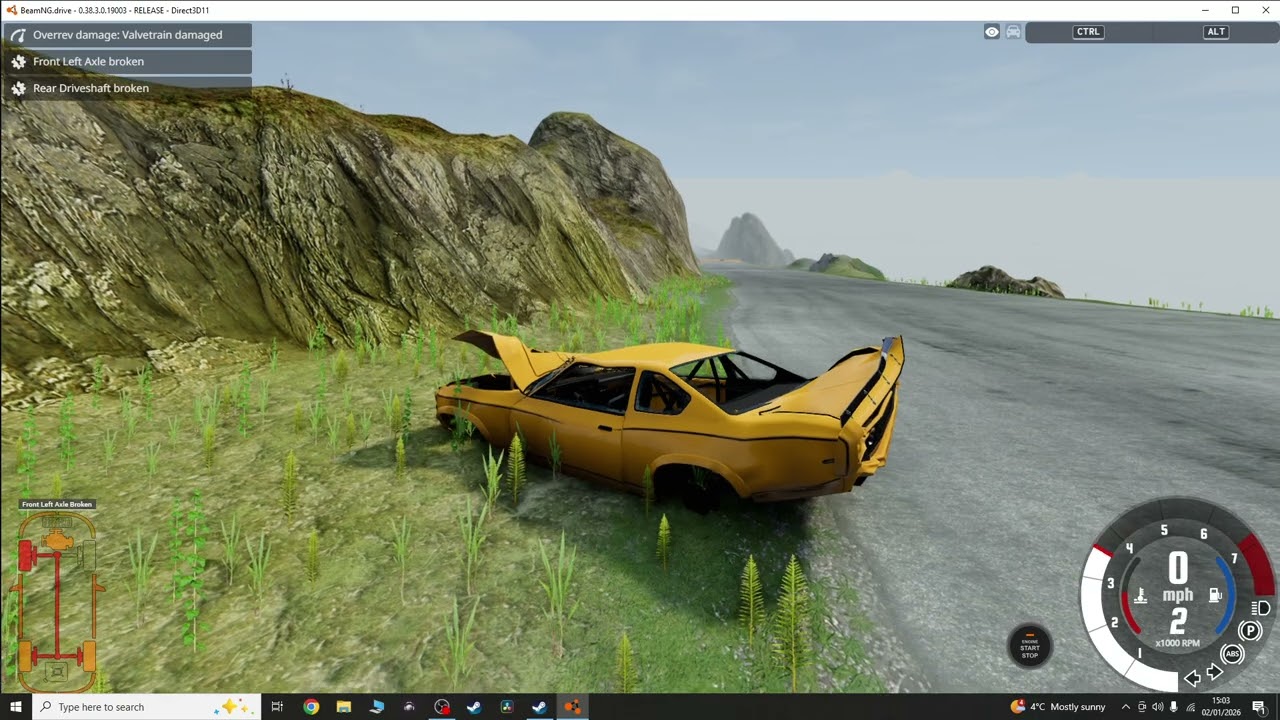The width and height of the screenshot is (1280, 720).
Task: Click the x1000 RPM label
Action: click(1177, 644)
